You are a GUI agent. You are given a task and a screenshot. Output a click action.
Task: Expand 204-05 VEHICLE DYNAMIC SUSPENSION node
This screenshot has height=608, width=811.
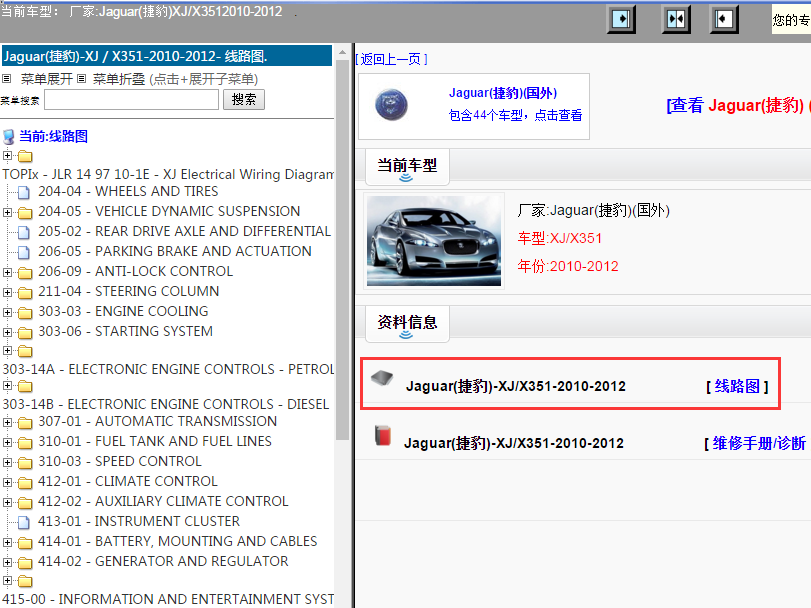7,212
